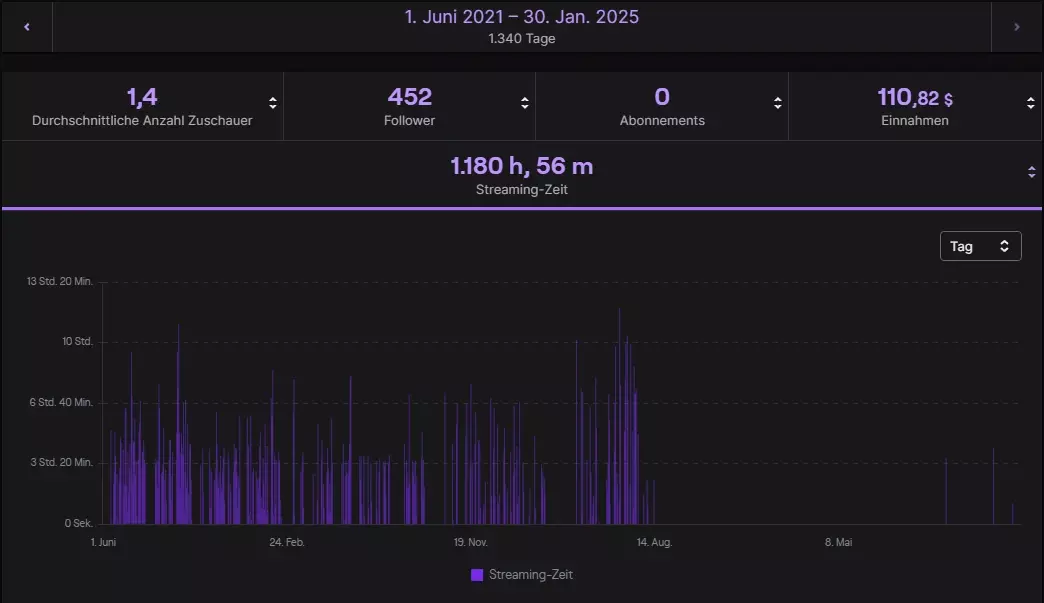Click the 24. Feb. axis label
Screen dimensions: 1044x603
tap(288, 542)
